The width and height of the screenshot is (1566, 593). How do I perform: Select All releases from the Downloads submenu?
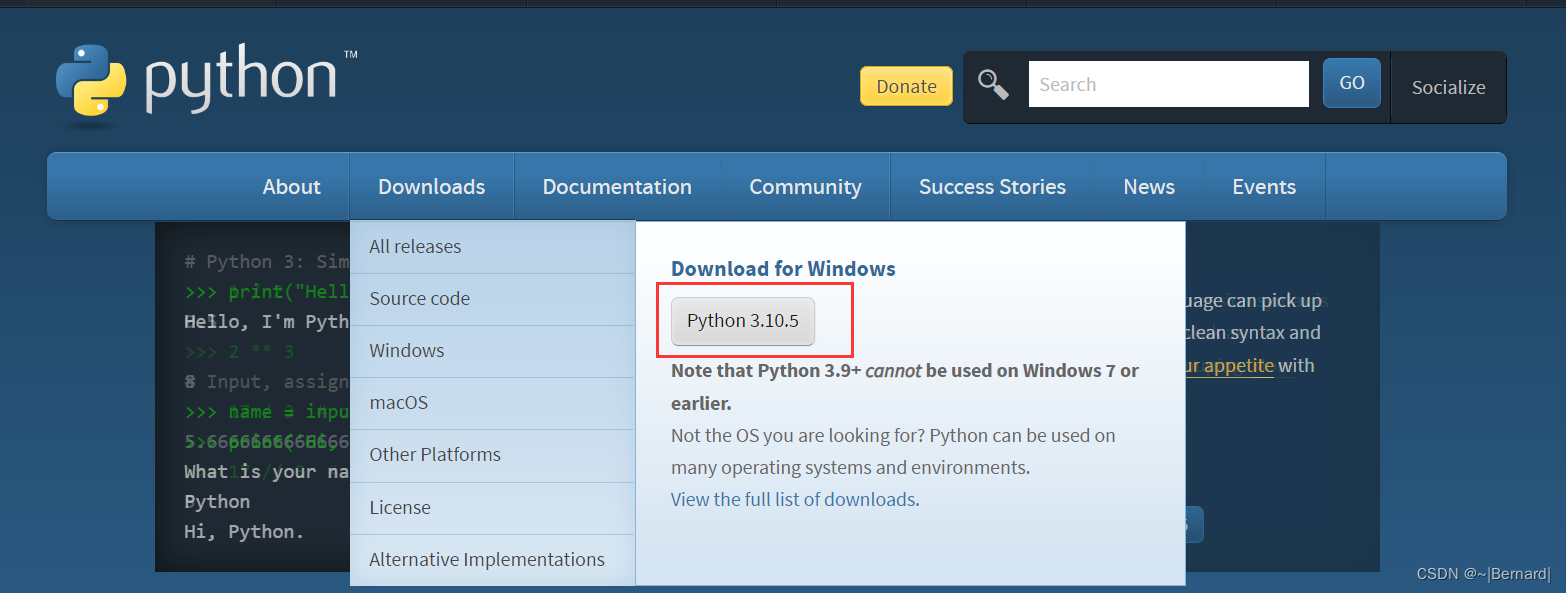pyautogui.click(x=493, y=247)
